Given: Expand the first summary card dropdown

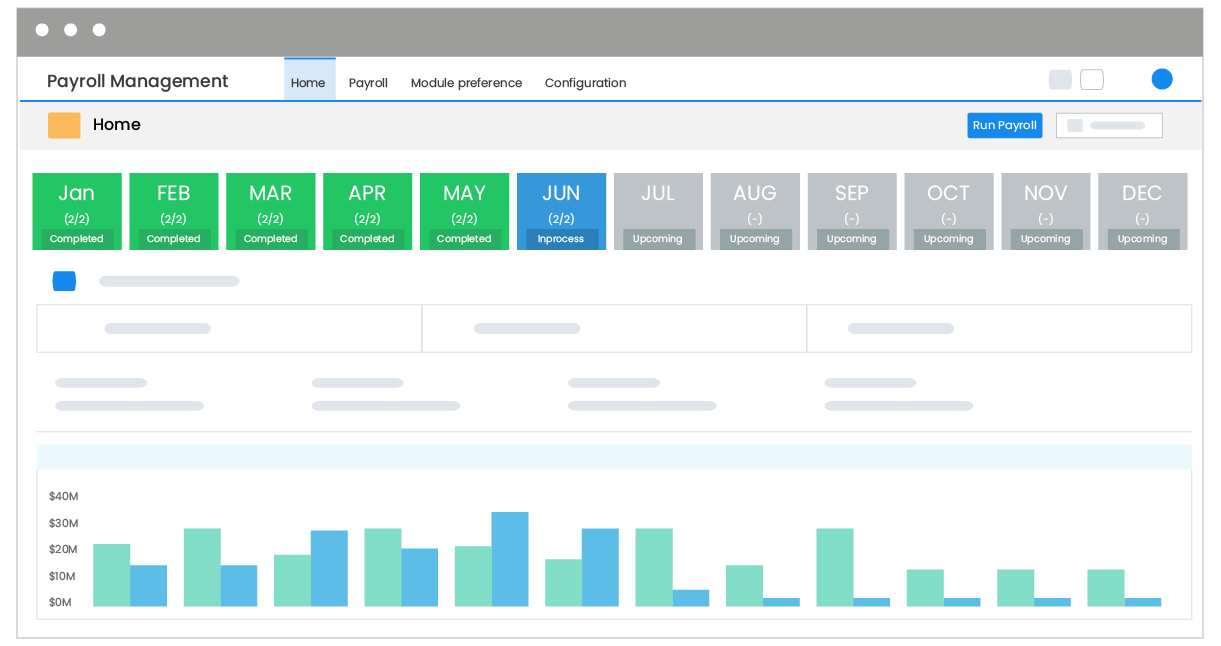Looking at the screenshot, I should 228,328.
